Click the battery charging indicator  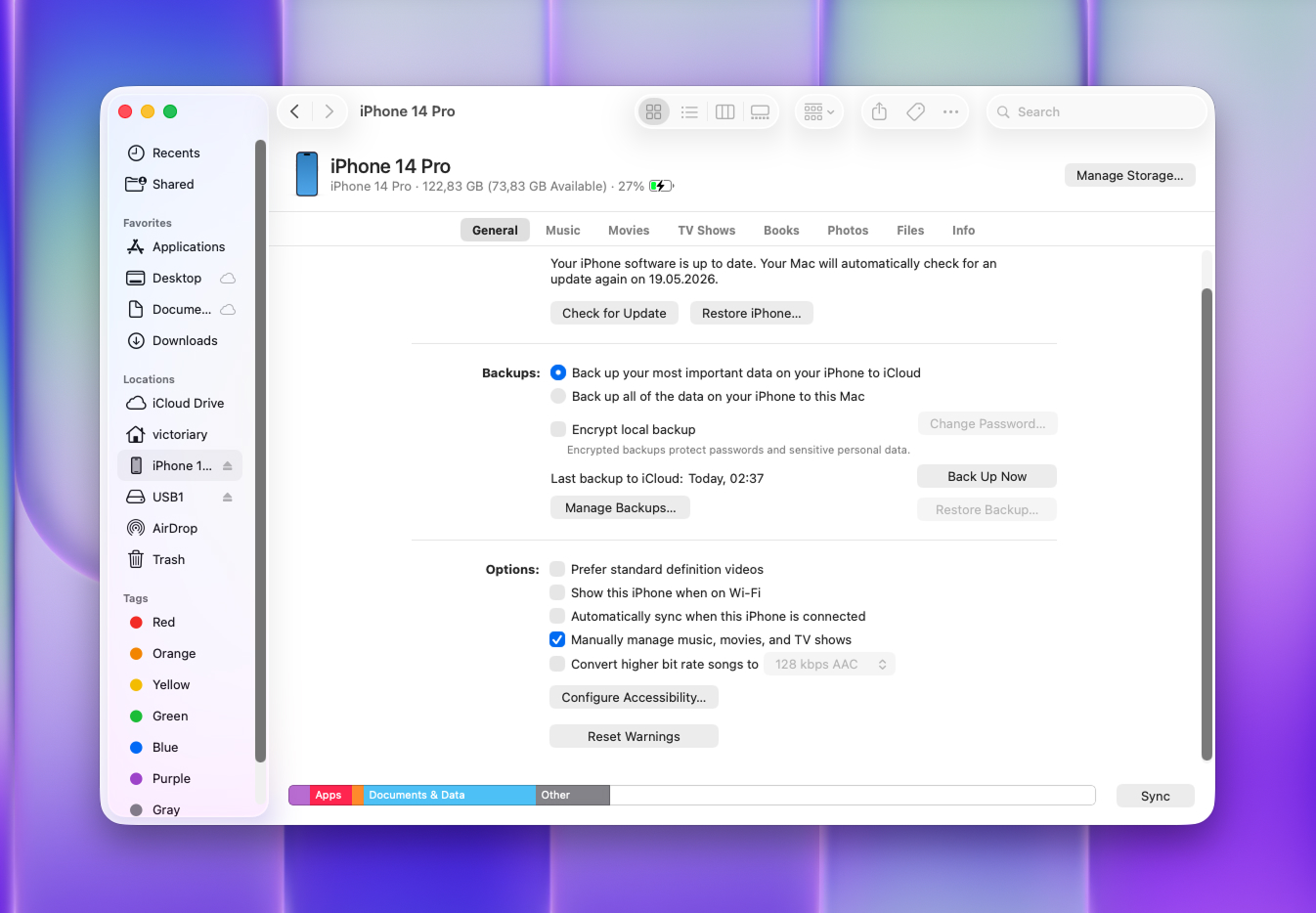pos(661,187)
